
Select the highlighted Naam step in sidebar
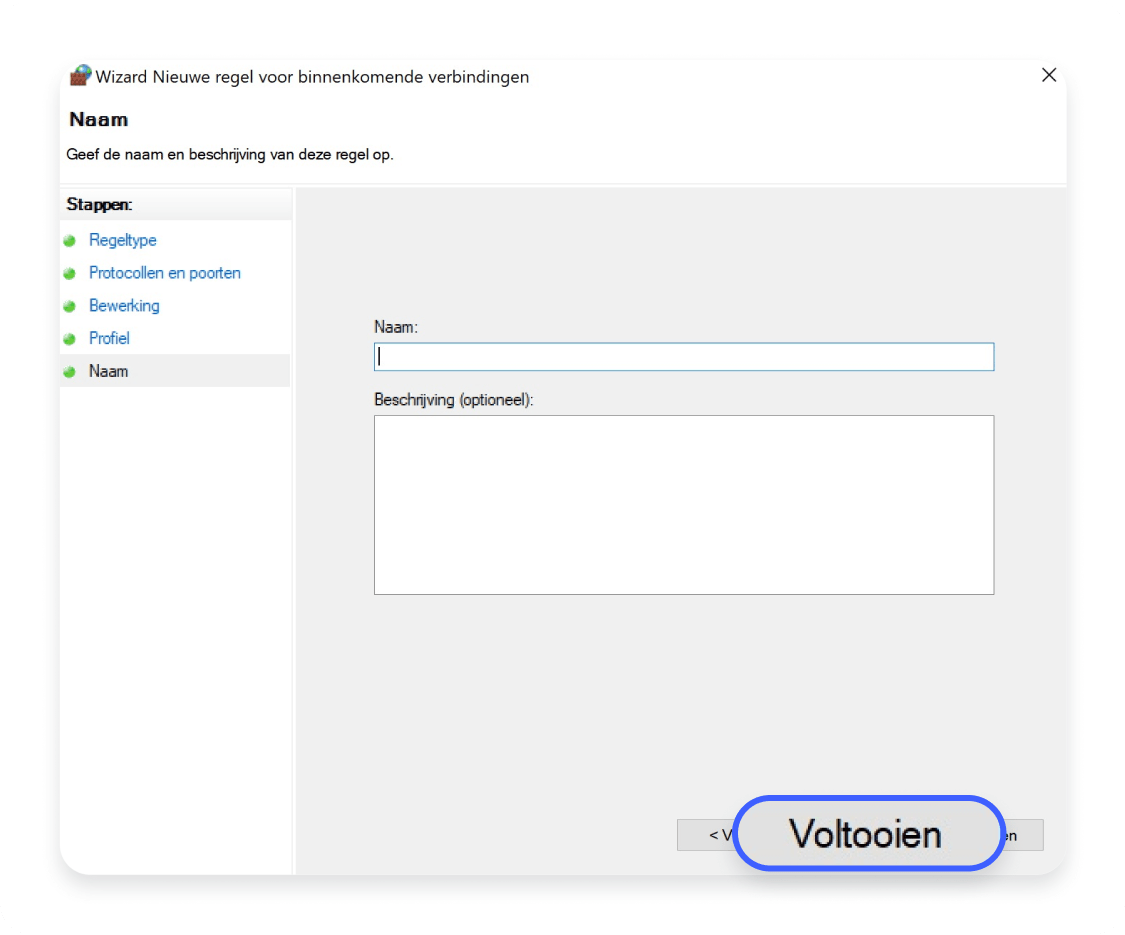pyautogui.click(x=108, y=371)
